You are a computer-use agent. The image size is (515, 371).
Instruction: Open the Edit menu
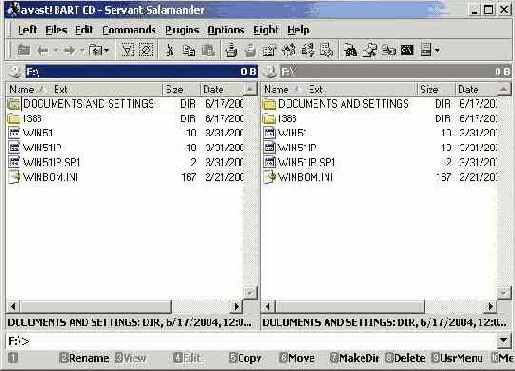[84, 30]
